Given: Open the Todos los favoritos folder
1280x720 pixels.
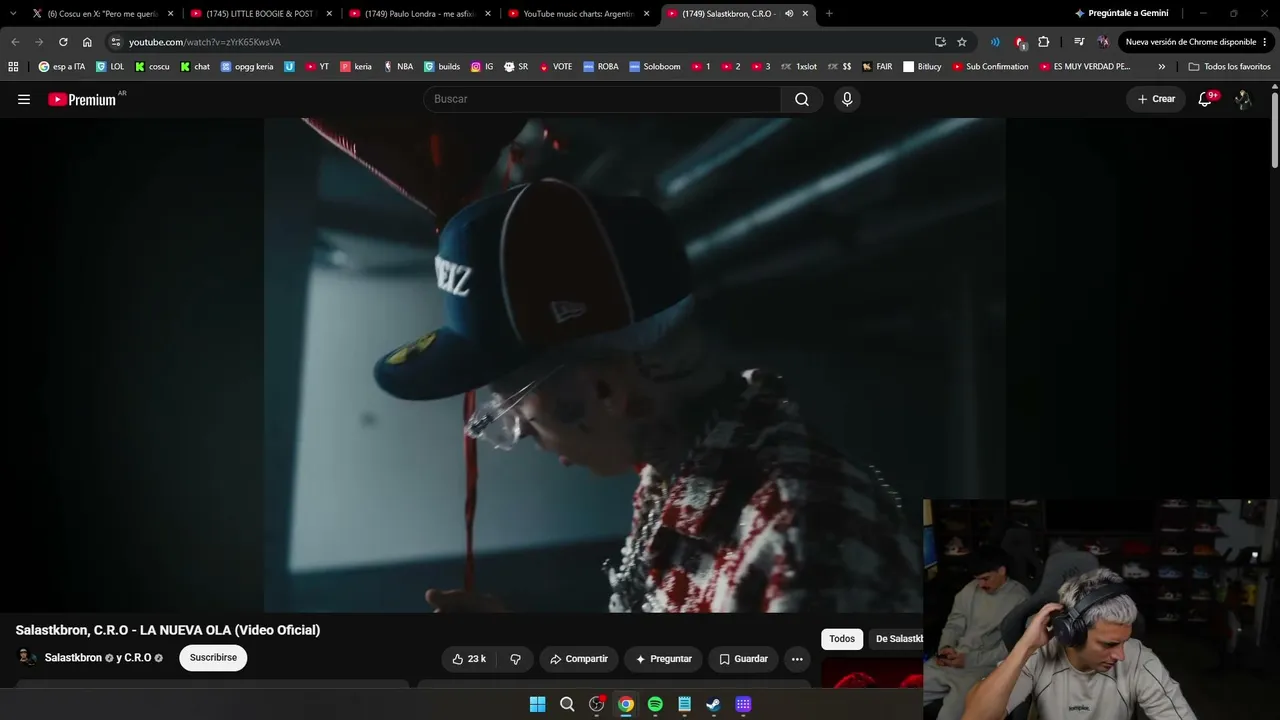Looking at the screenshot, I should 1229,67.
